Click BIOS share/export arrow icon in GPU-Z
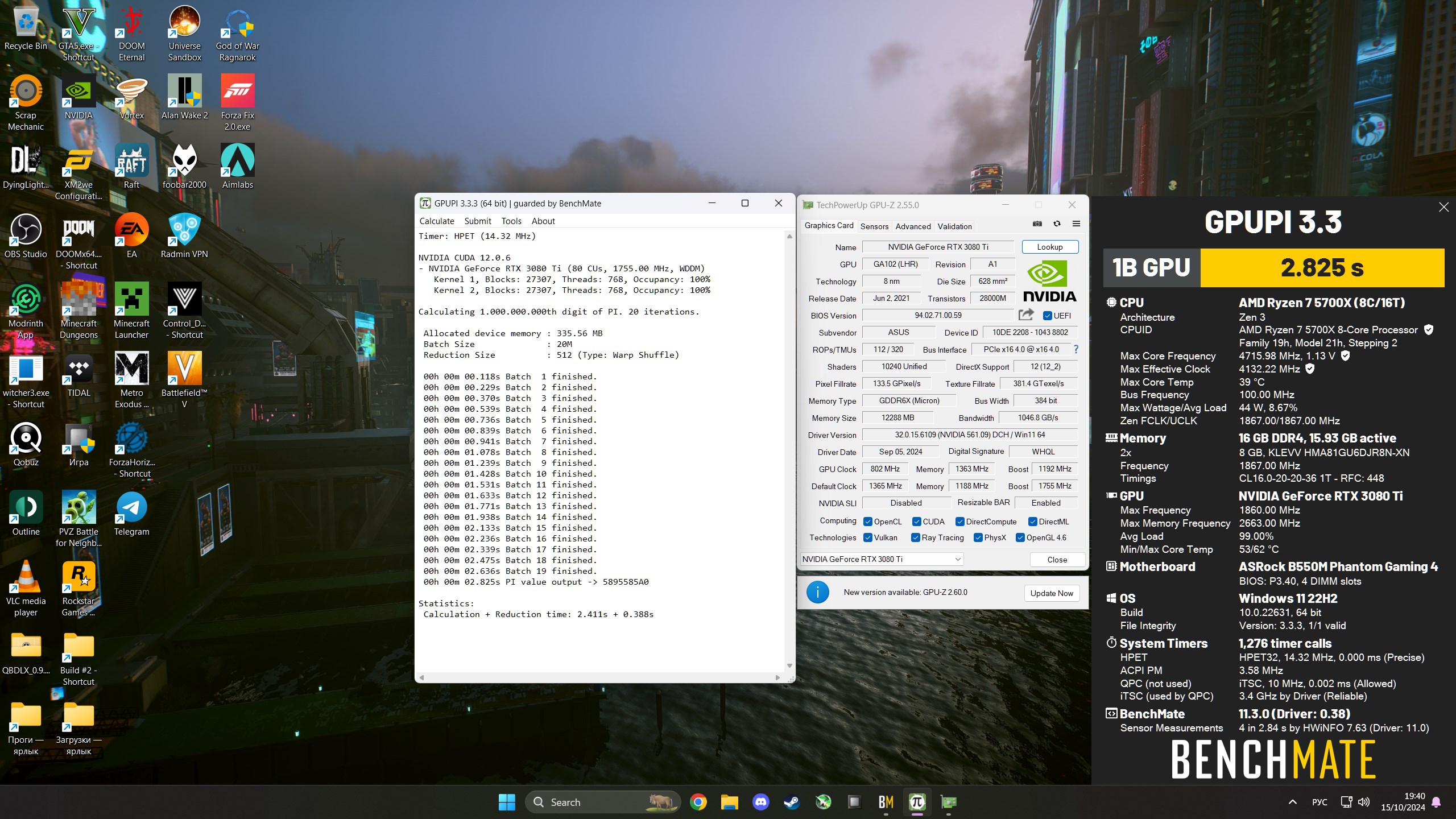This screenshot has height=819, width=1456. tap(1026, 315)
